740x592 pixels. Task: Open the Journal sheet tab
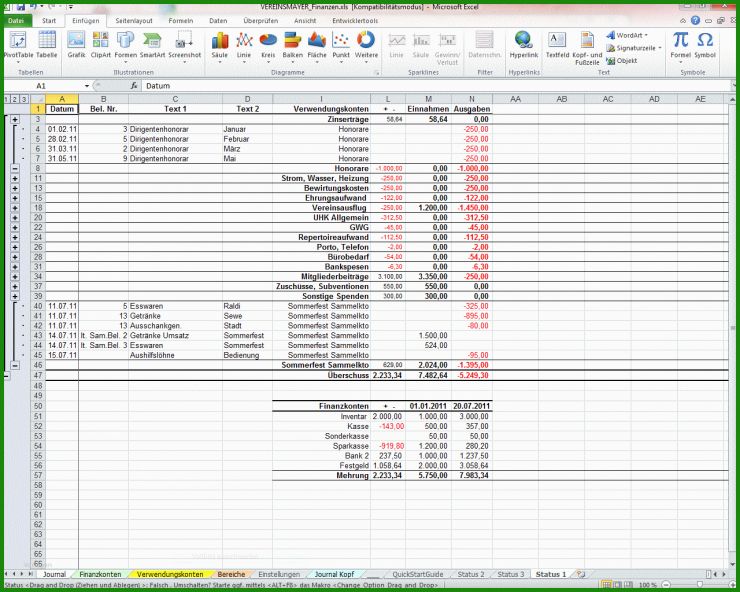54,574
